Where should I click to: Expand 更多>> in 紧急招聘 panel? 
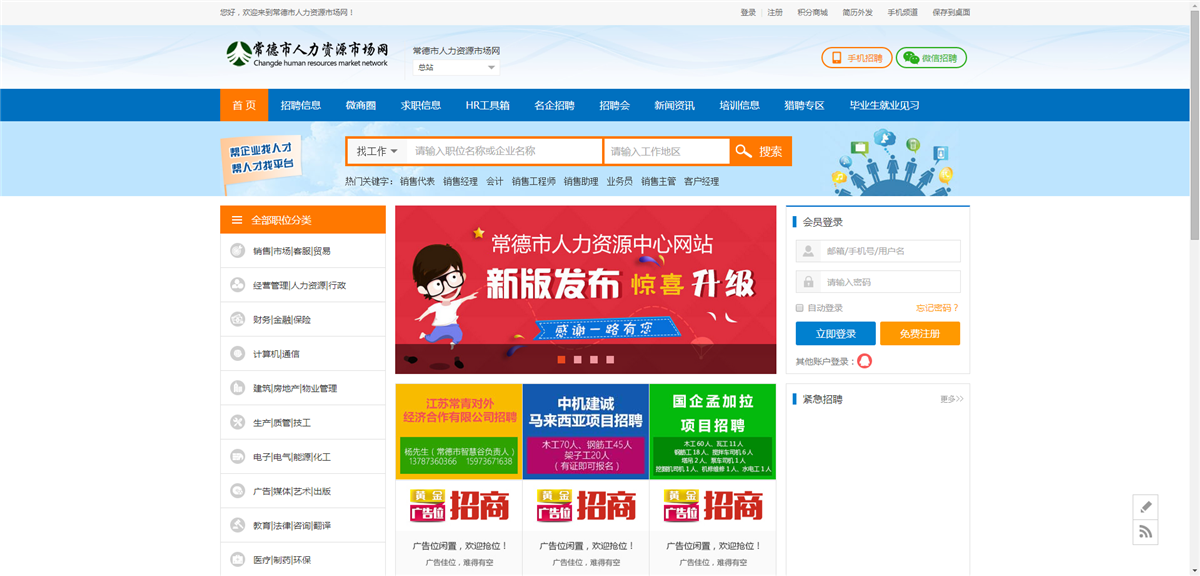(951, 399)
